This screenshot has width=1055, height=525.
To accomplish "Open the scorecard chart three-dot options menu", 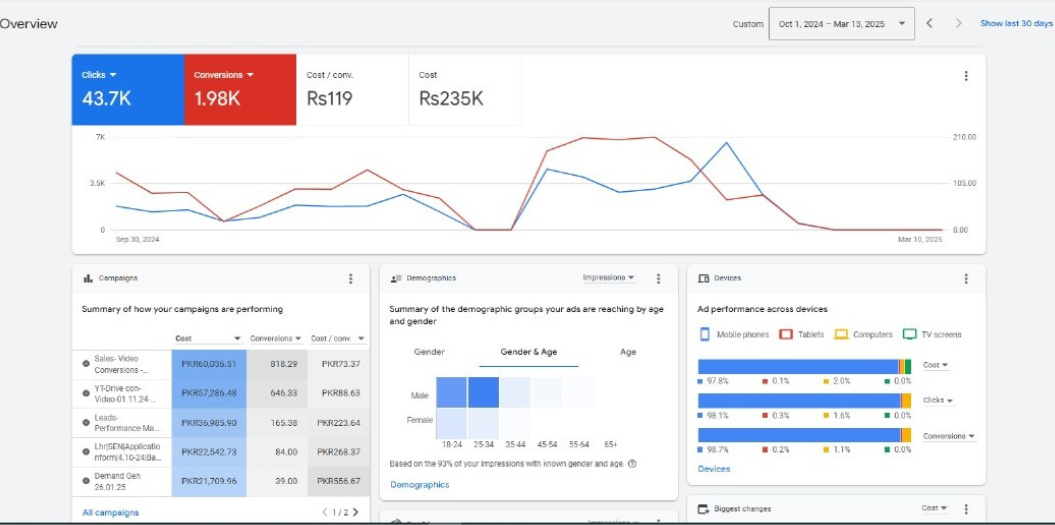I will click(965, 76).
